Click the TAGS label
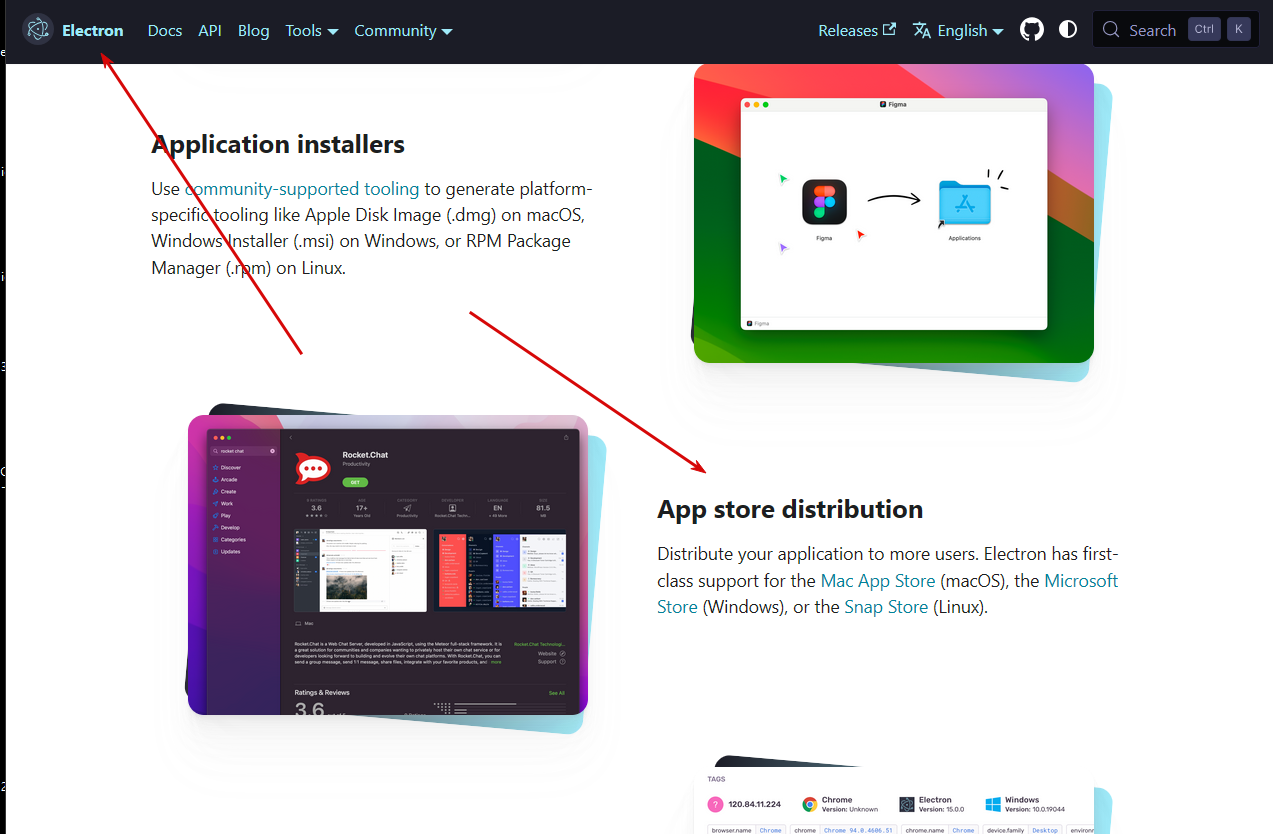 (716, 779)
